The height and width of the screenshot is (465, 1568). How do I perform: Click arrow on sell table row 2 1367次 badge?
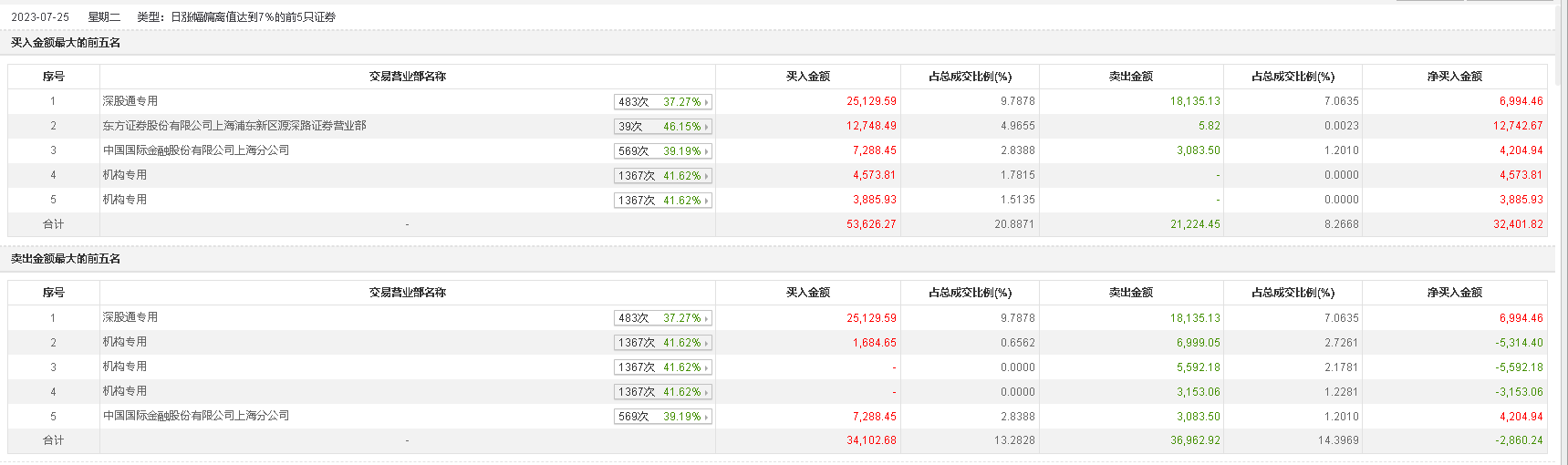[x=707, y=343]
